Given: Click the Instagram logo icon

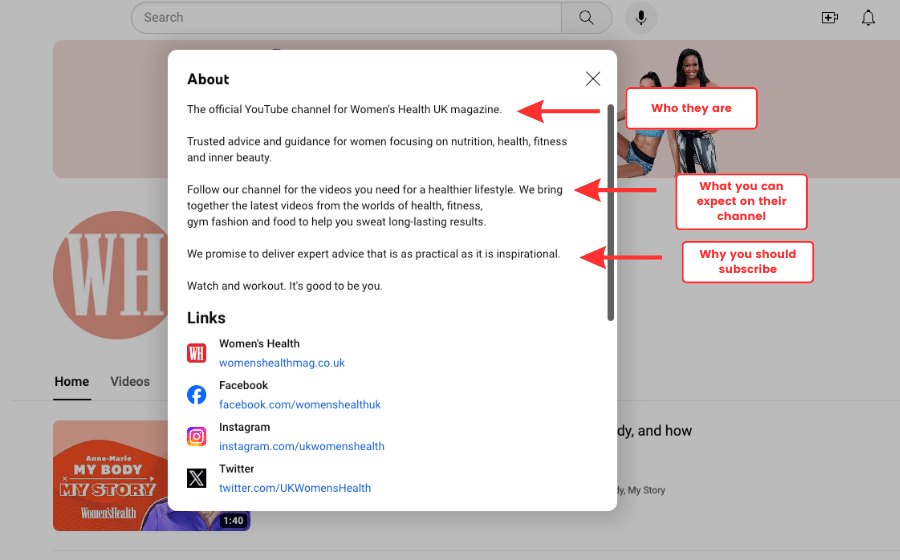Looking at the screenshot, I should click(197, 436).
